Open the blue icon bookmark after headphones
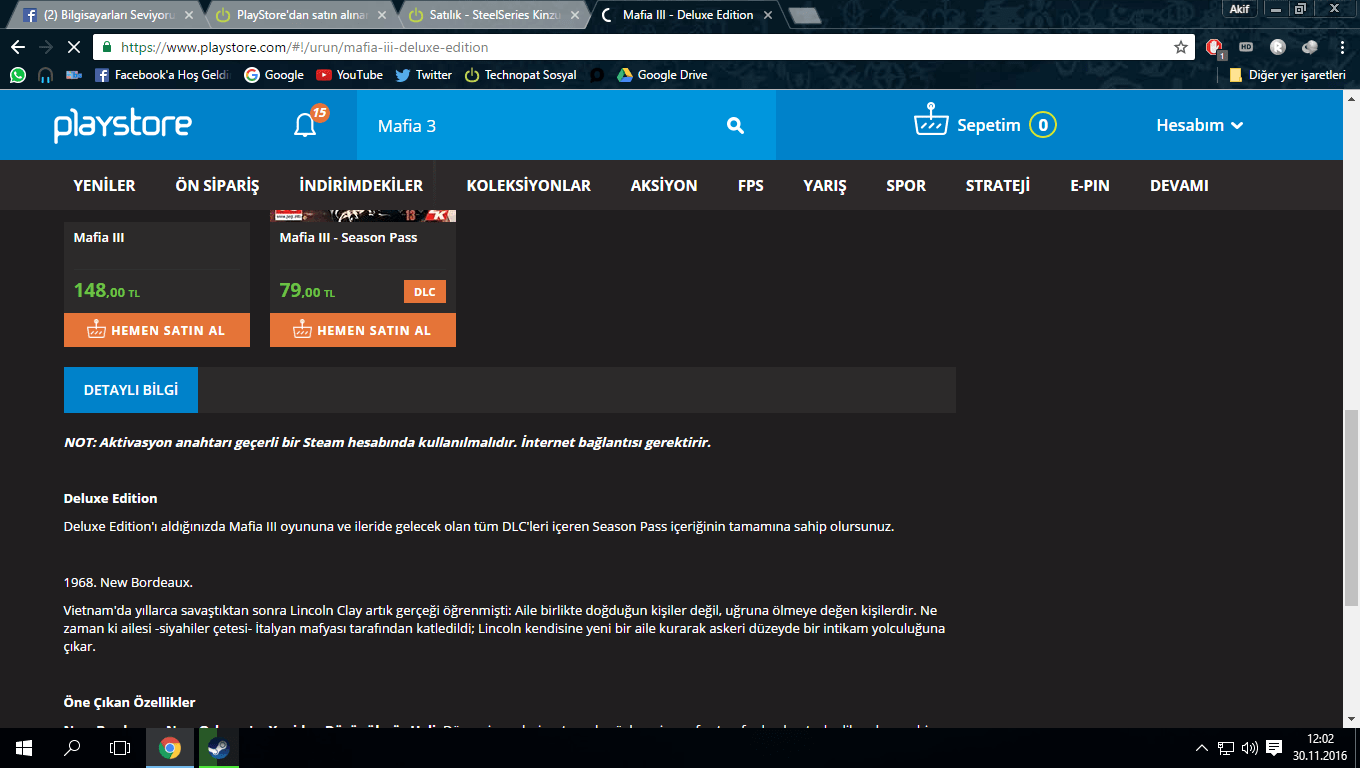The width and height of the screenshot is (1360, 768). coord(74,75)
